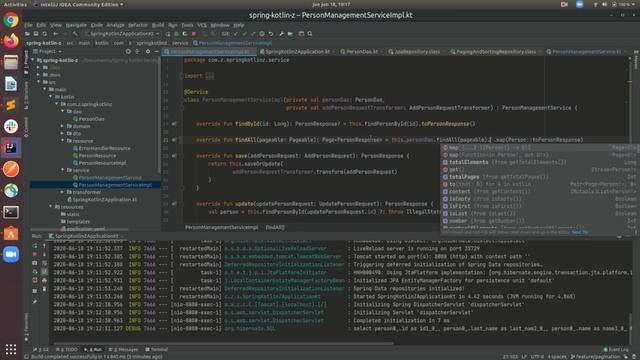Collapse the resource package
The image size is (640, 360).
point(62,141)
